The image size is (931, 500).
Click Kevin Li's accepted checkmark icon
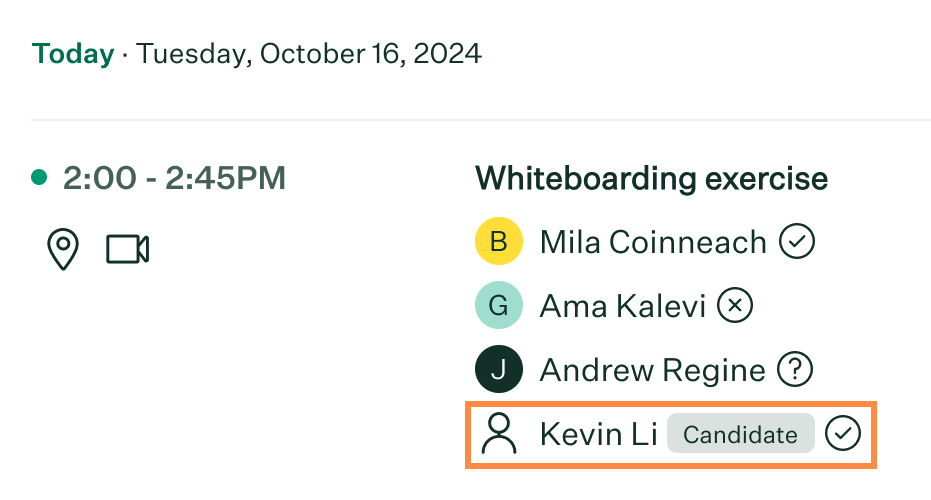tap(843, 433)
